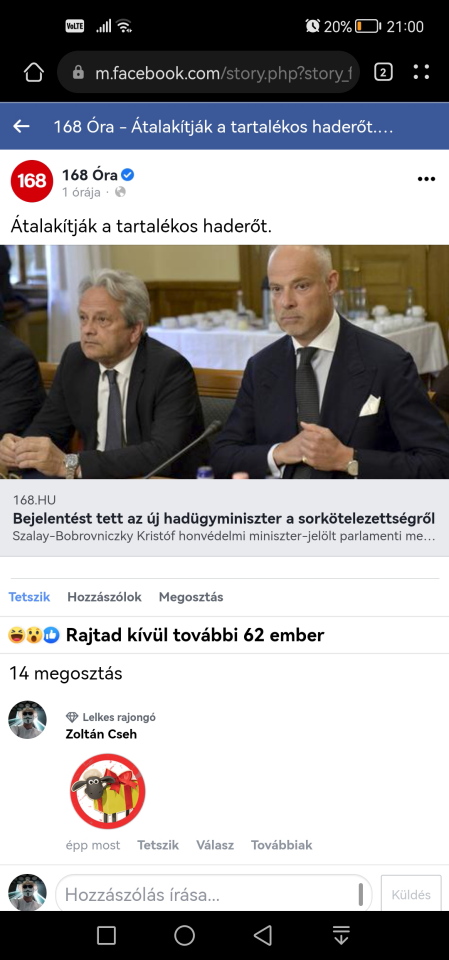Open the reactions list of 62 people
This screenshot has width=449, height=960.
click(x=166, y=636)
